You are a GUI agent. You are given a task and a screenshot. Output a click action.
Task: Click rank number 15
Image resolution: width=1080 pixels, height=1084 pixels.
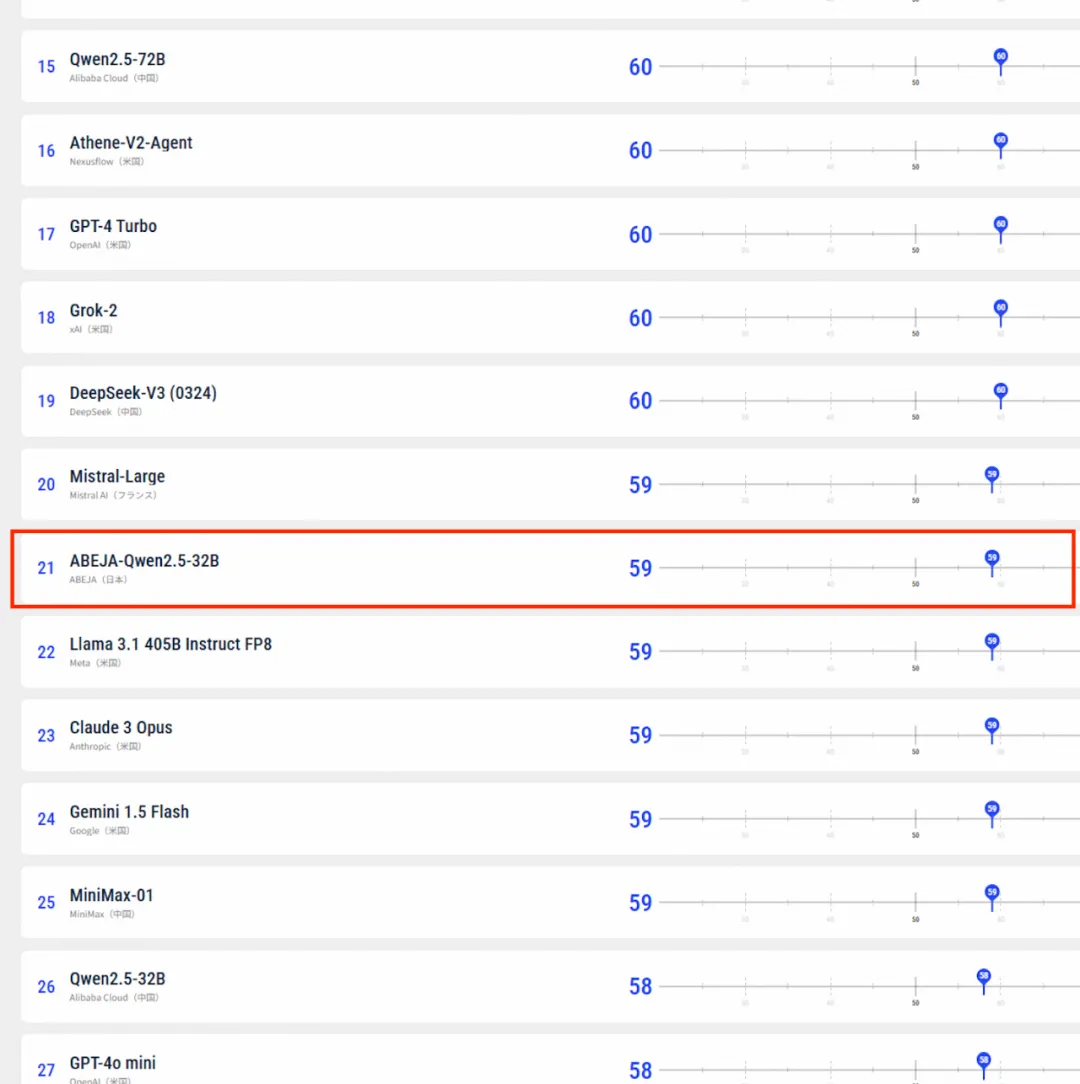(46, 67)
